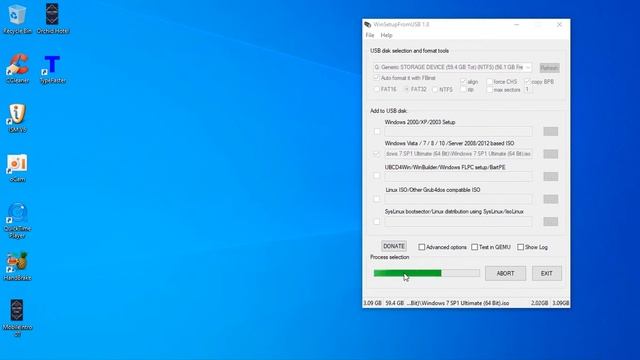This screenshot has height=360, width=640.
Task: Check the UBCD4Win/WinBuilder/BartPE checkbox
Action: [377, 176]
